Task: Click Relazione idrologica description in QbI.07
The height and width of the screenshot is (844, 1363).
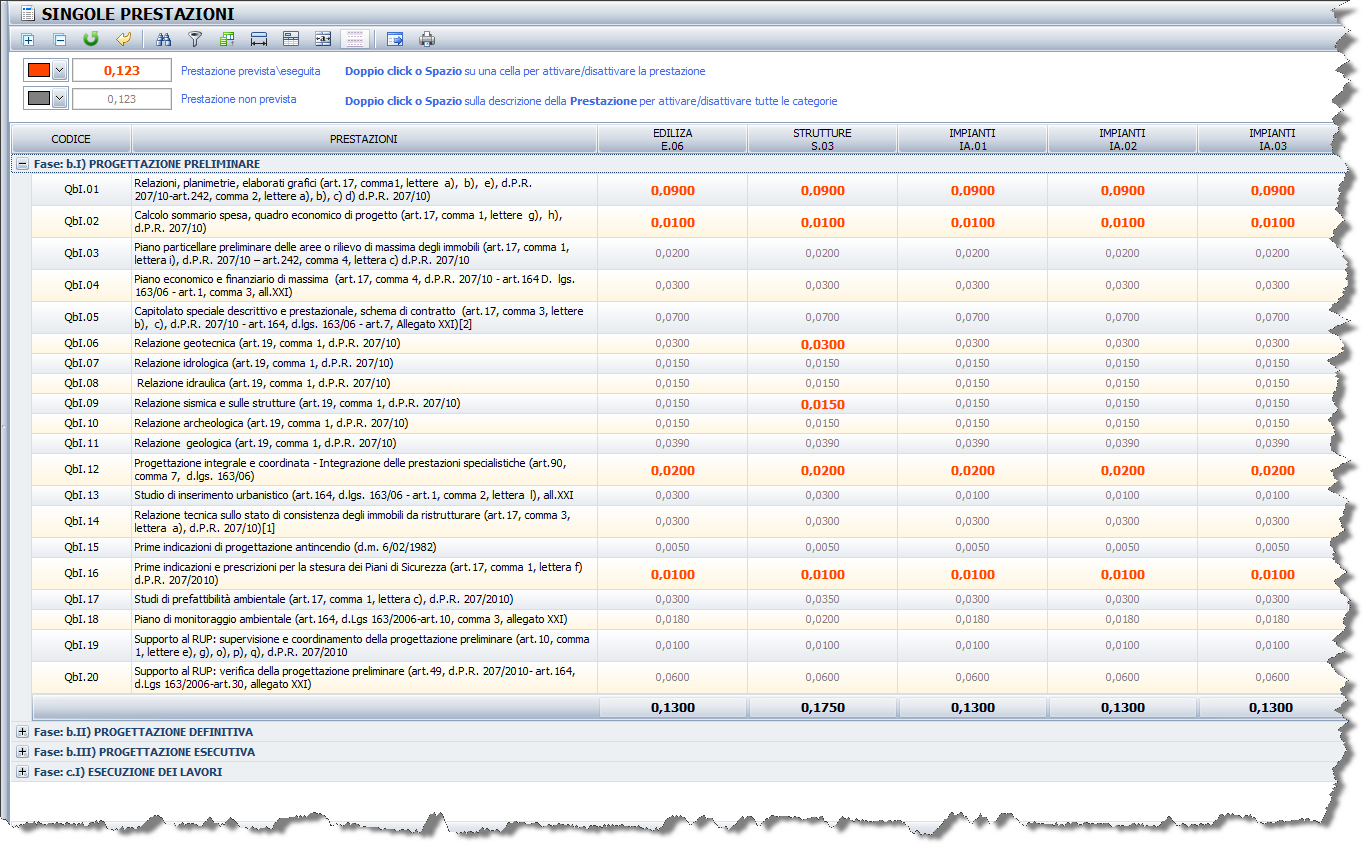Action: point(263,364)
